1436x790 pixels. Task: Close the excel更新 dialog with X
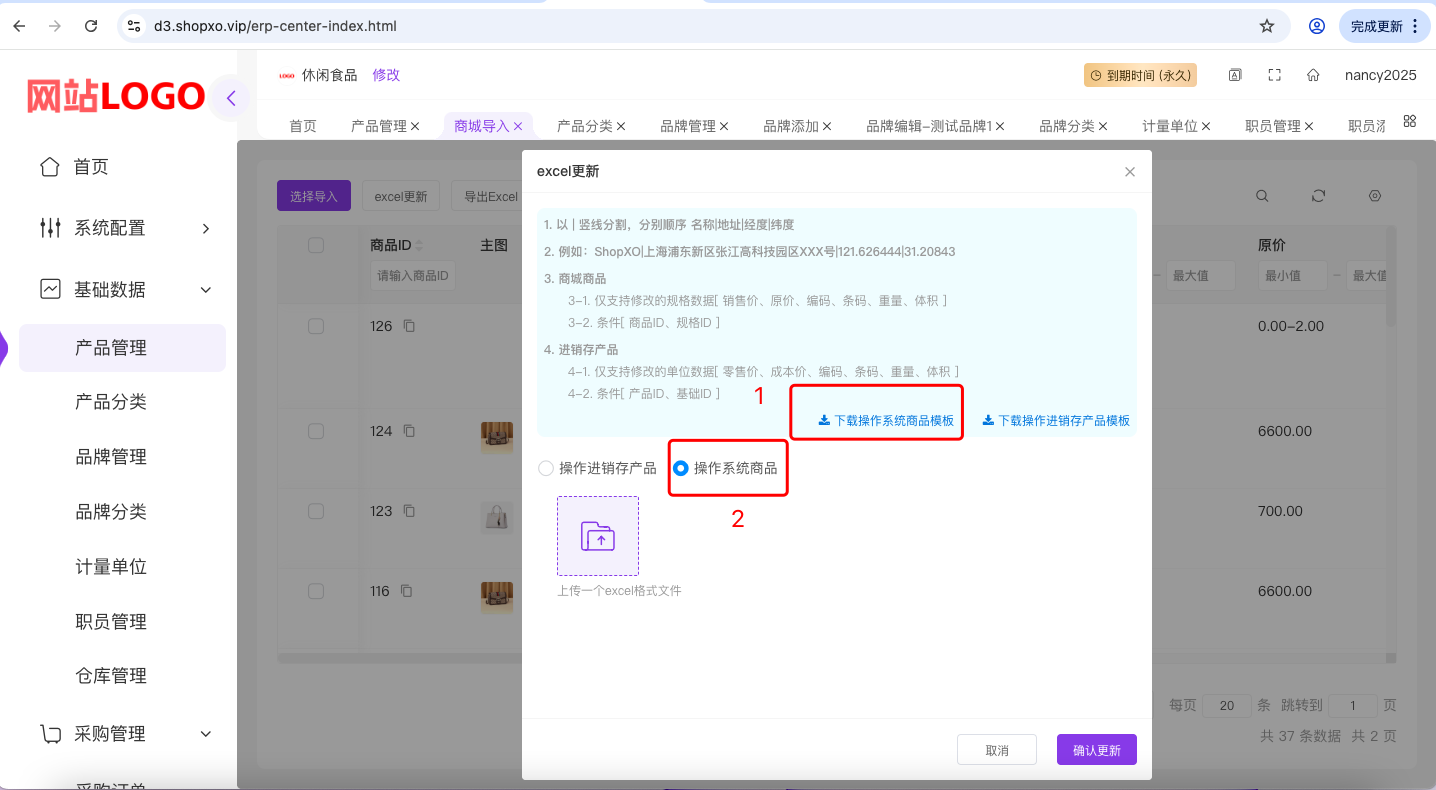(x=1130, y=172)
